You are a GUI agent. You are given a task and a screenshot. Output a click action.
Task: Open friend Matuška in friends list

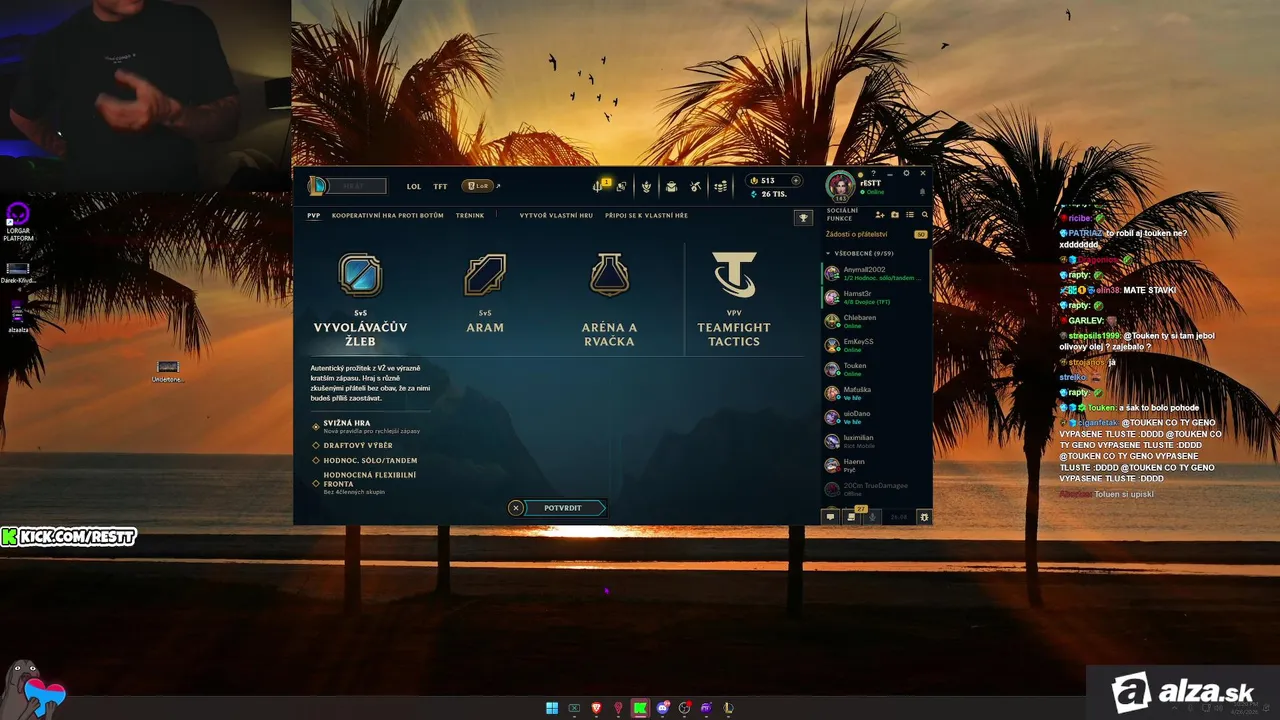tap(876, 393)
